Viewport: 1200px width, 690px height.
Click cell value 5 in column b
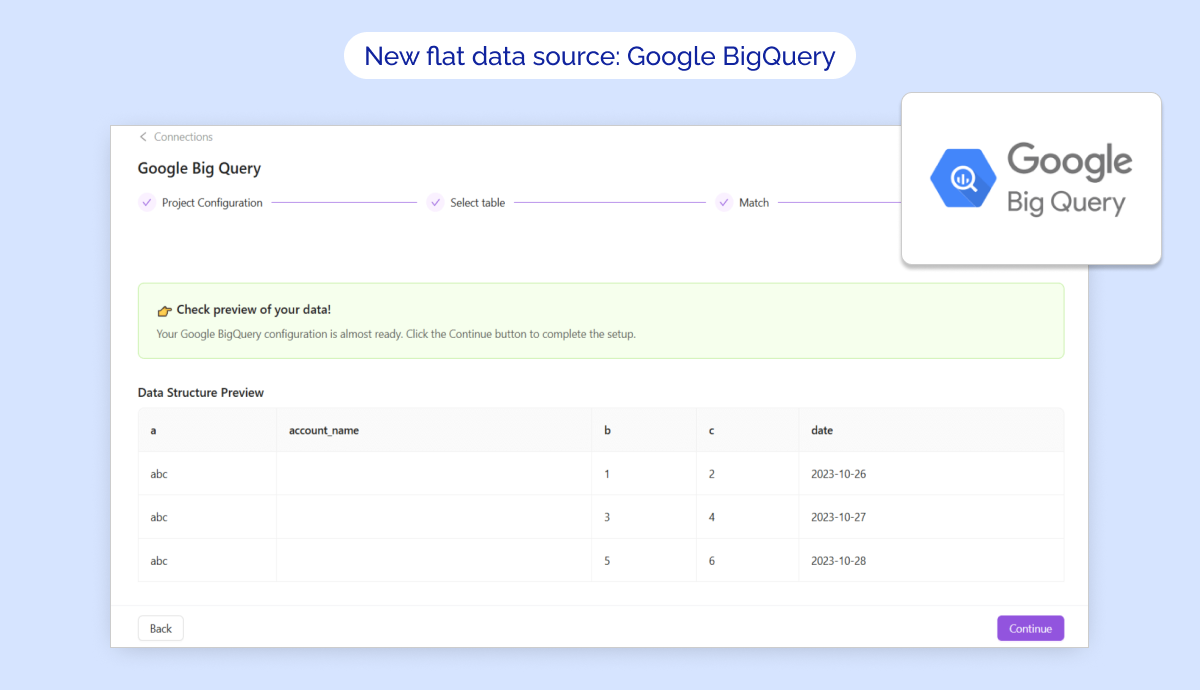[x=607, y=561]
